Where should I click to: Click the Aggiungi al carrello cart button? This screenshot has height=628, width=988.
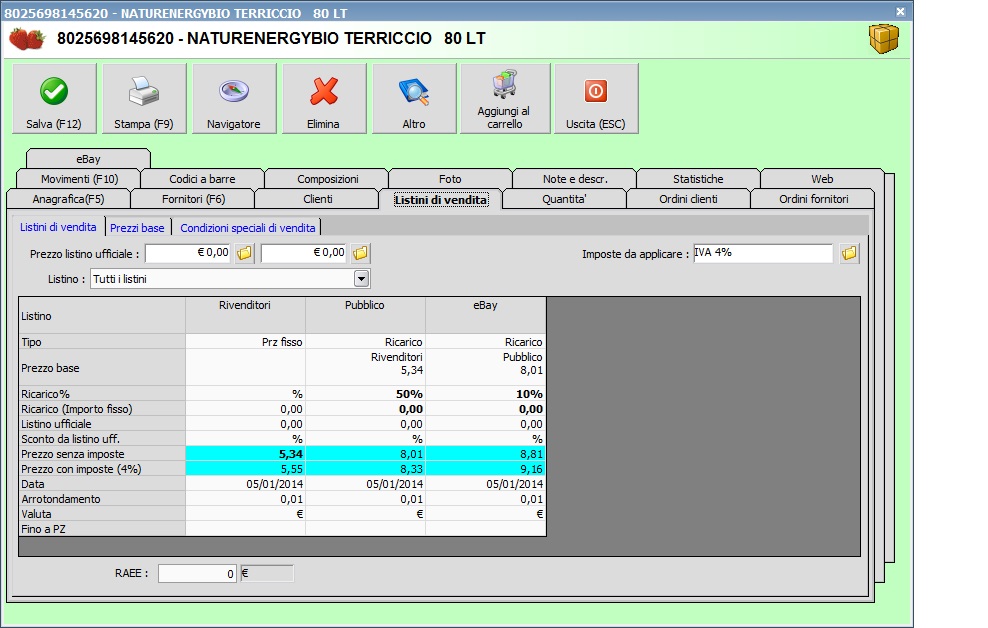(505, 98)
